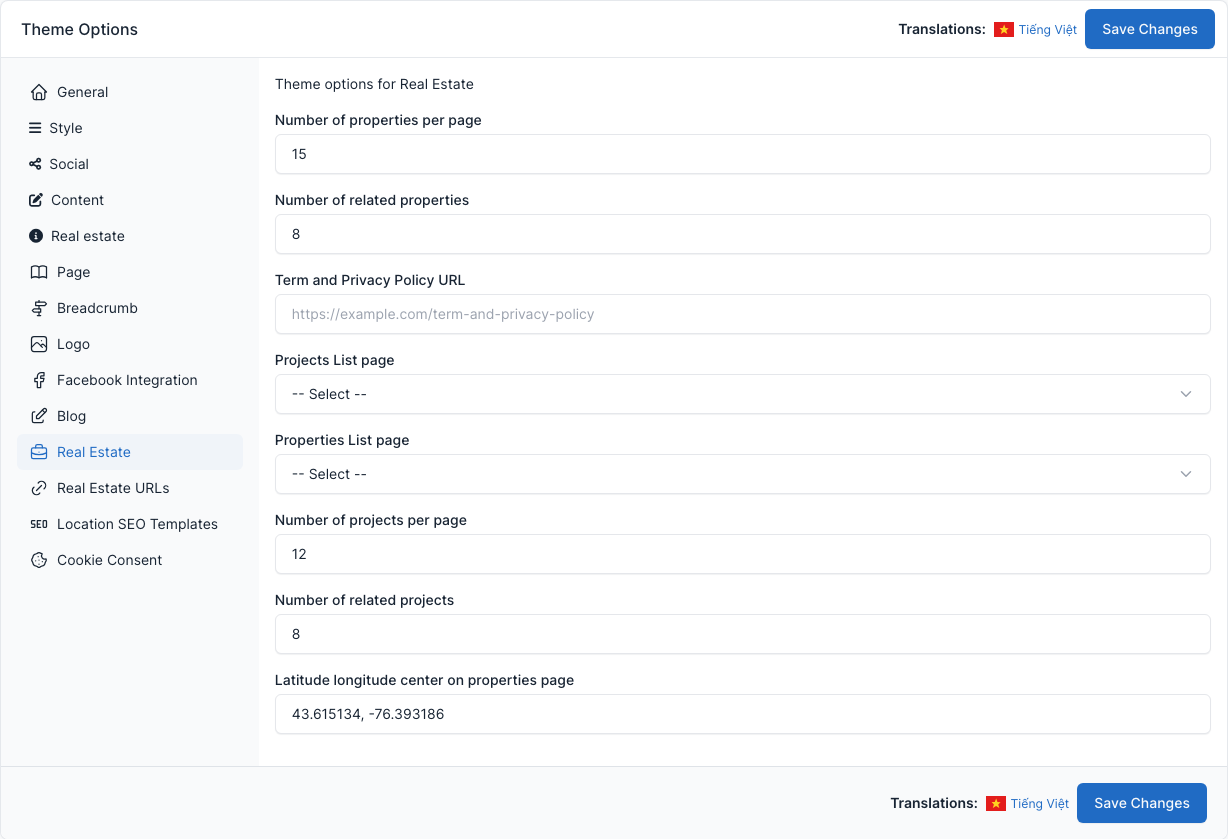Open the Properties List page dropdown
Viewport: 1228px width, 839px height.
(742, 474)
